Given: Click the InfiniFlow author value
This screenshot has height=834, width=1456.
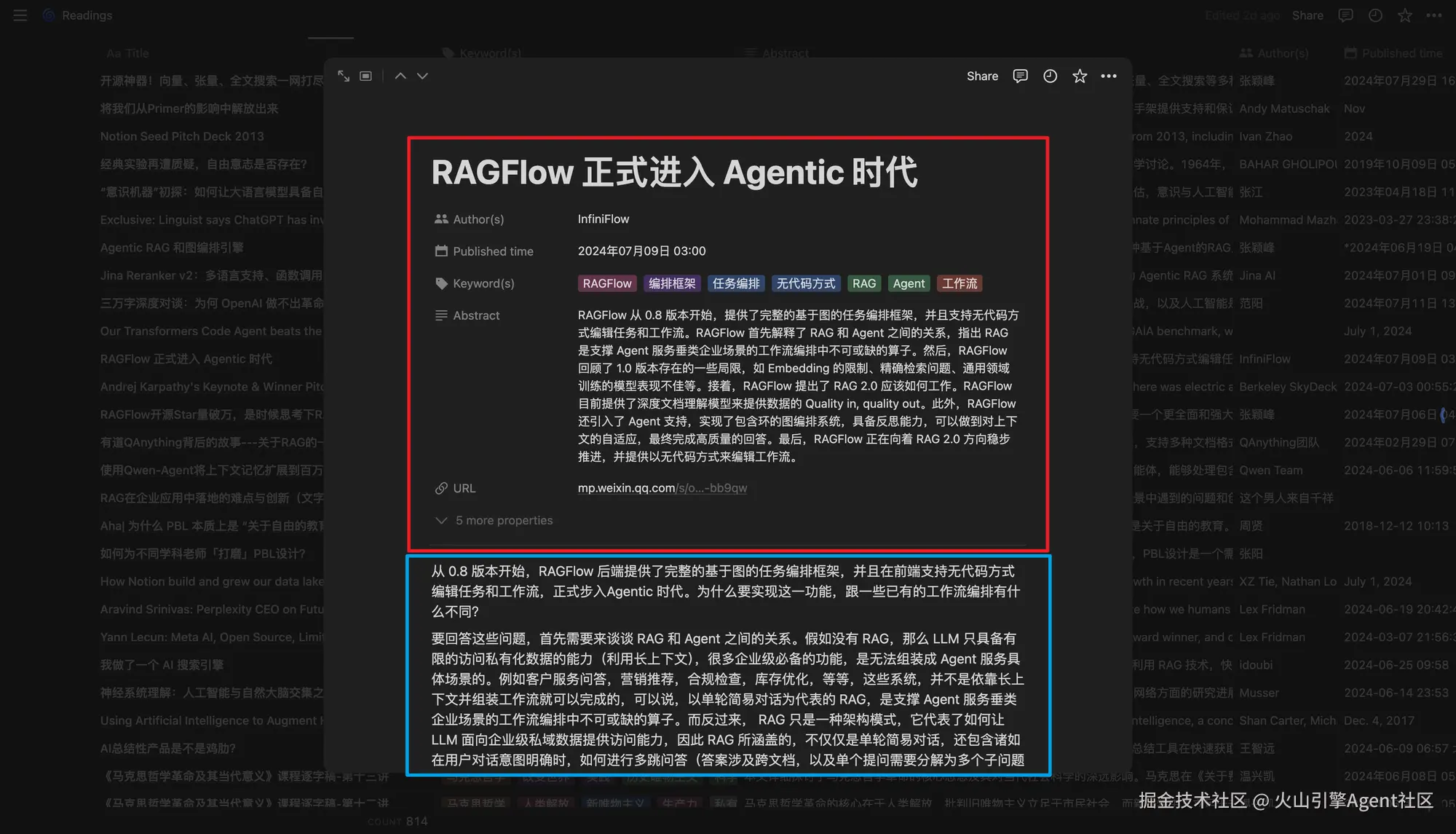Looking at the screenshot, I should pyautogui.click(x=603, y=219).
